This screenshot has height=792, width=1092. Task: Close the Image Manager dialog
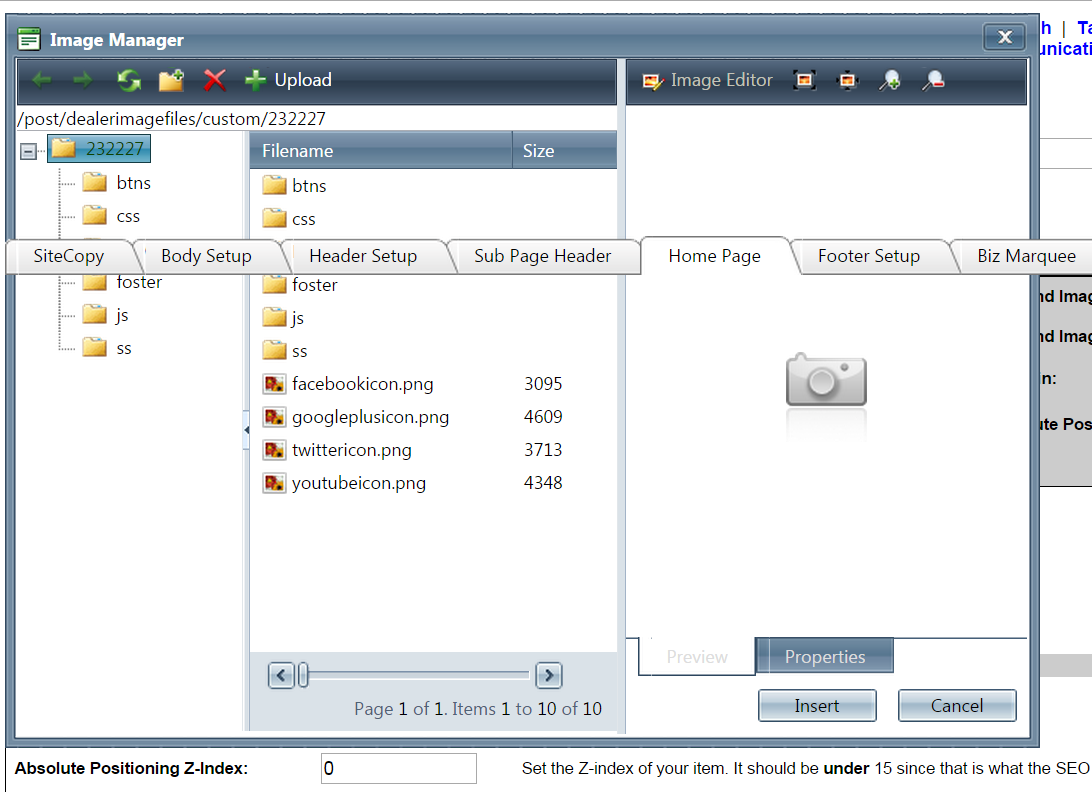coord(1004,37)
